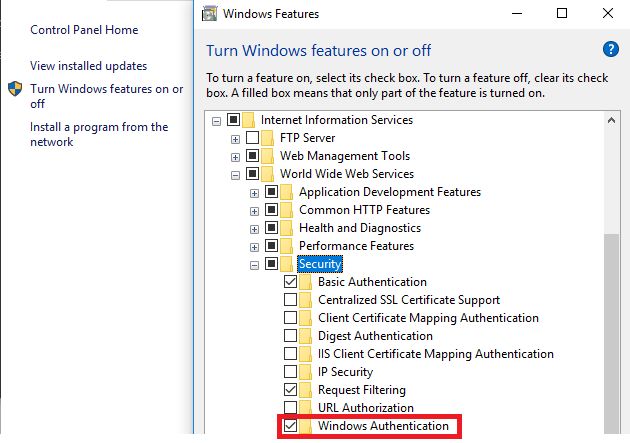630x443 pixels.
Task: Click the Web Management Tools folder icon
Action: [x=268, y=156]
